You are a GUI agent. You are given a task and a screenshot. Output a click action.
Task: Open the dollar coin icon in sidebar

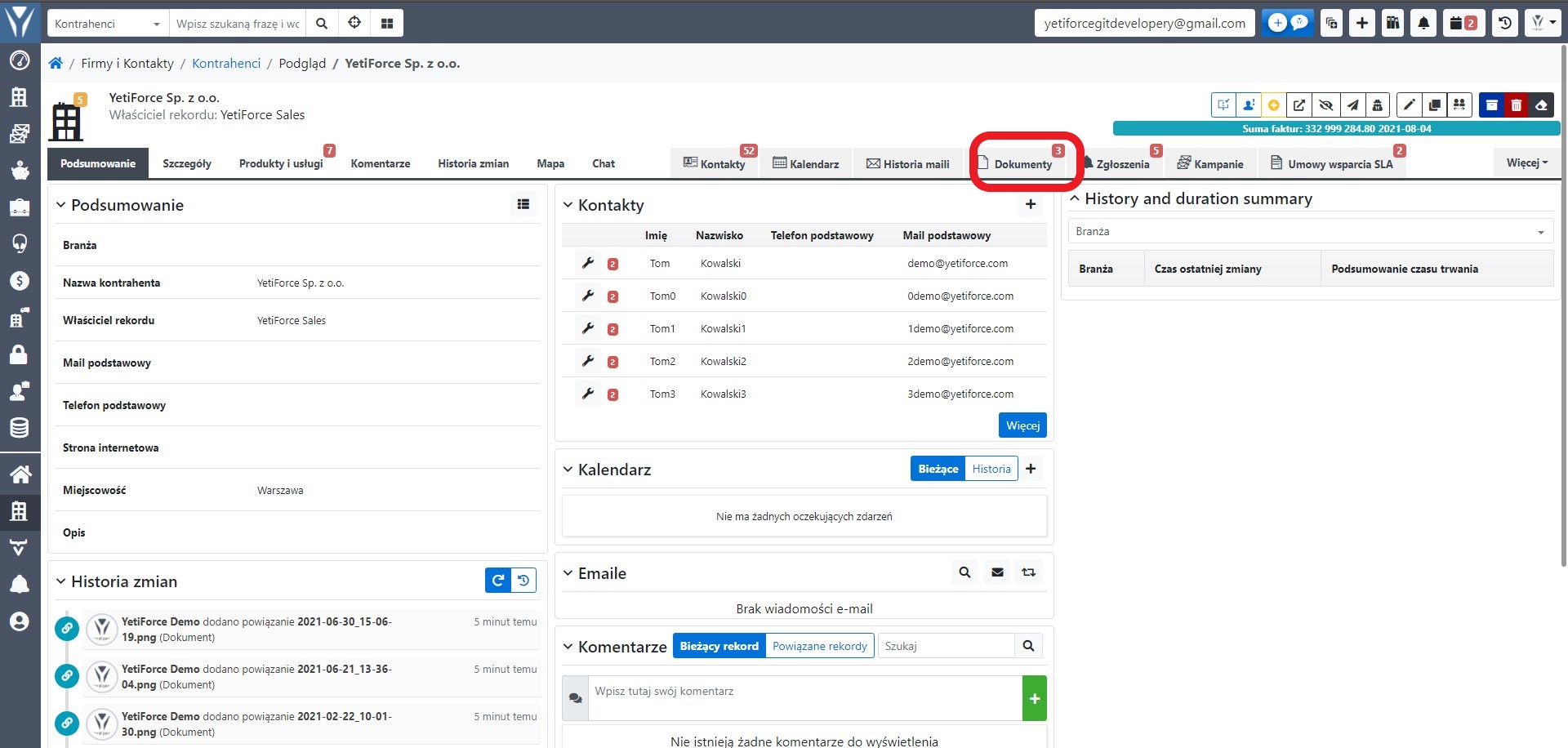coord(20,281)
